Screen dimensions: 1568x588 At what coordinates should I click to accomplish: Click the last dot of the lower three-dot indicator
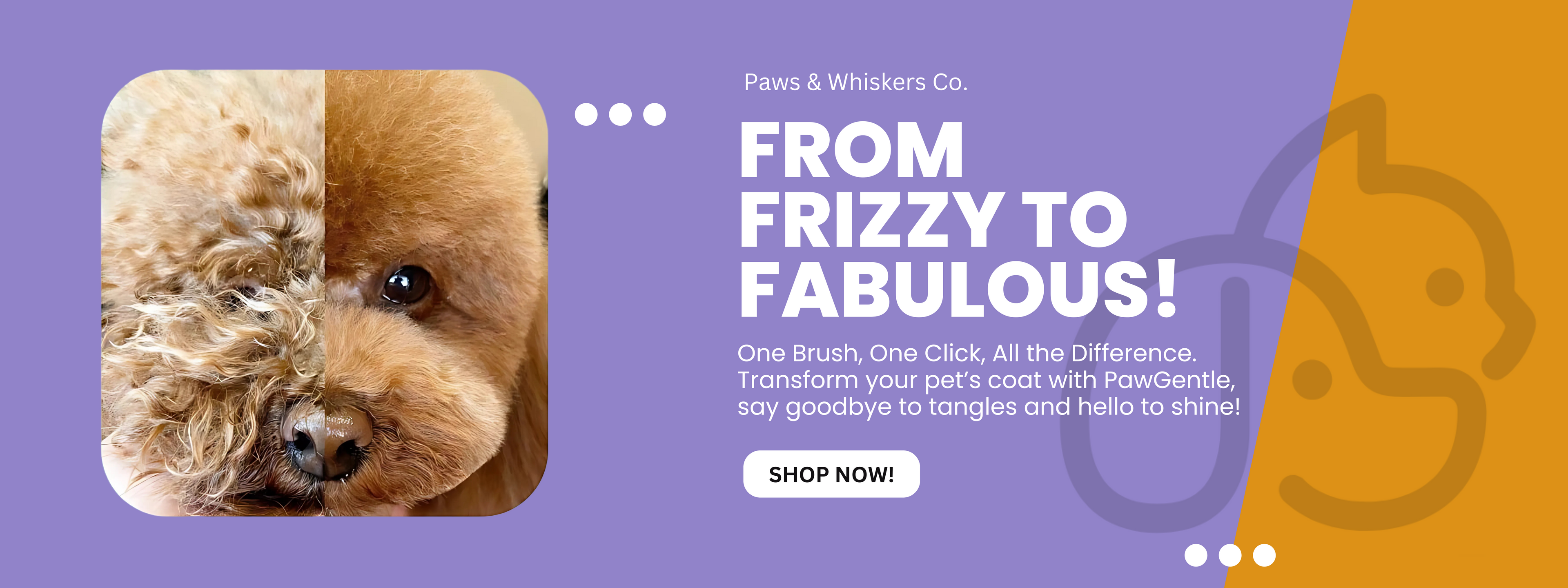pyautogui.click(x=1264, y=555)
